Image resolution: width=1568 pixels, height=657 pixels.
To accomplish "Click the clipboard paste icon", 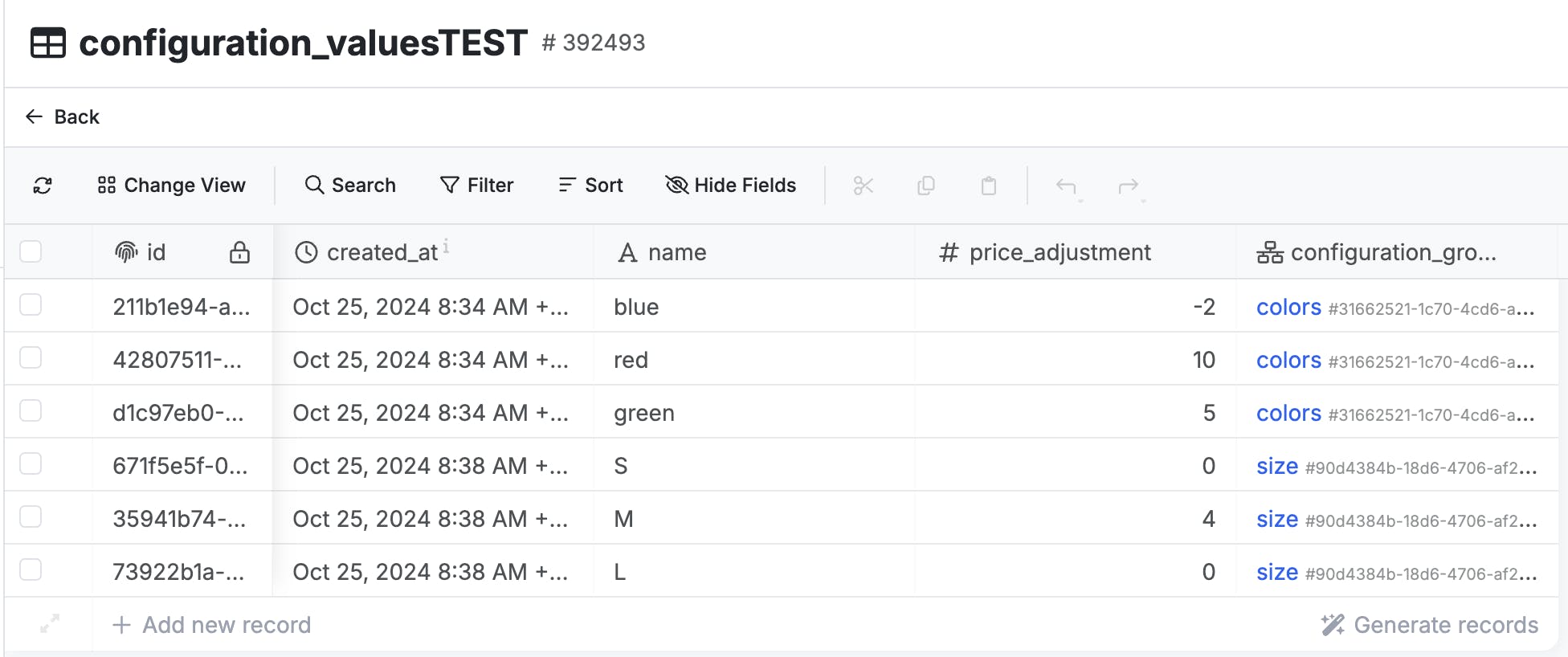I will [x=989, y=186].
